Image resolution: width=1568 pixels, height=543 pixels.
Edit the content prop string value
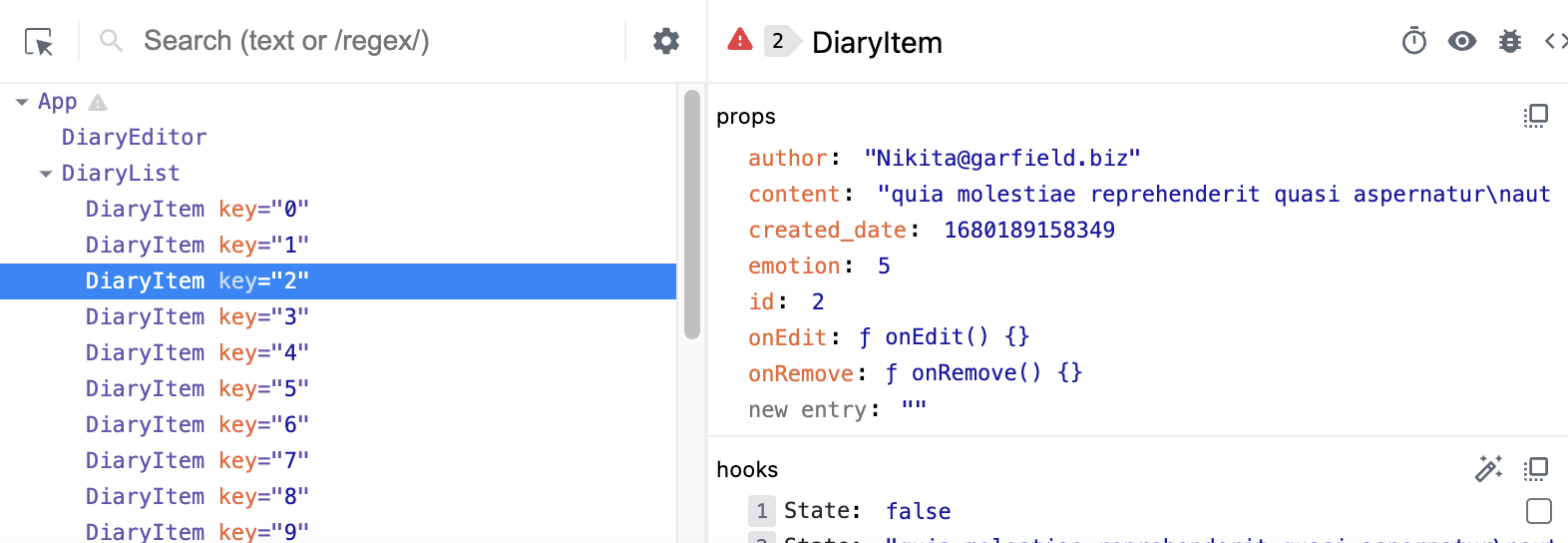point(1214,194)
